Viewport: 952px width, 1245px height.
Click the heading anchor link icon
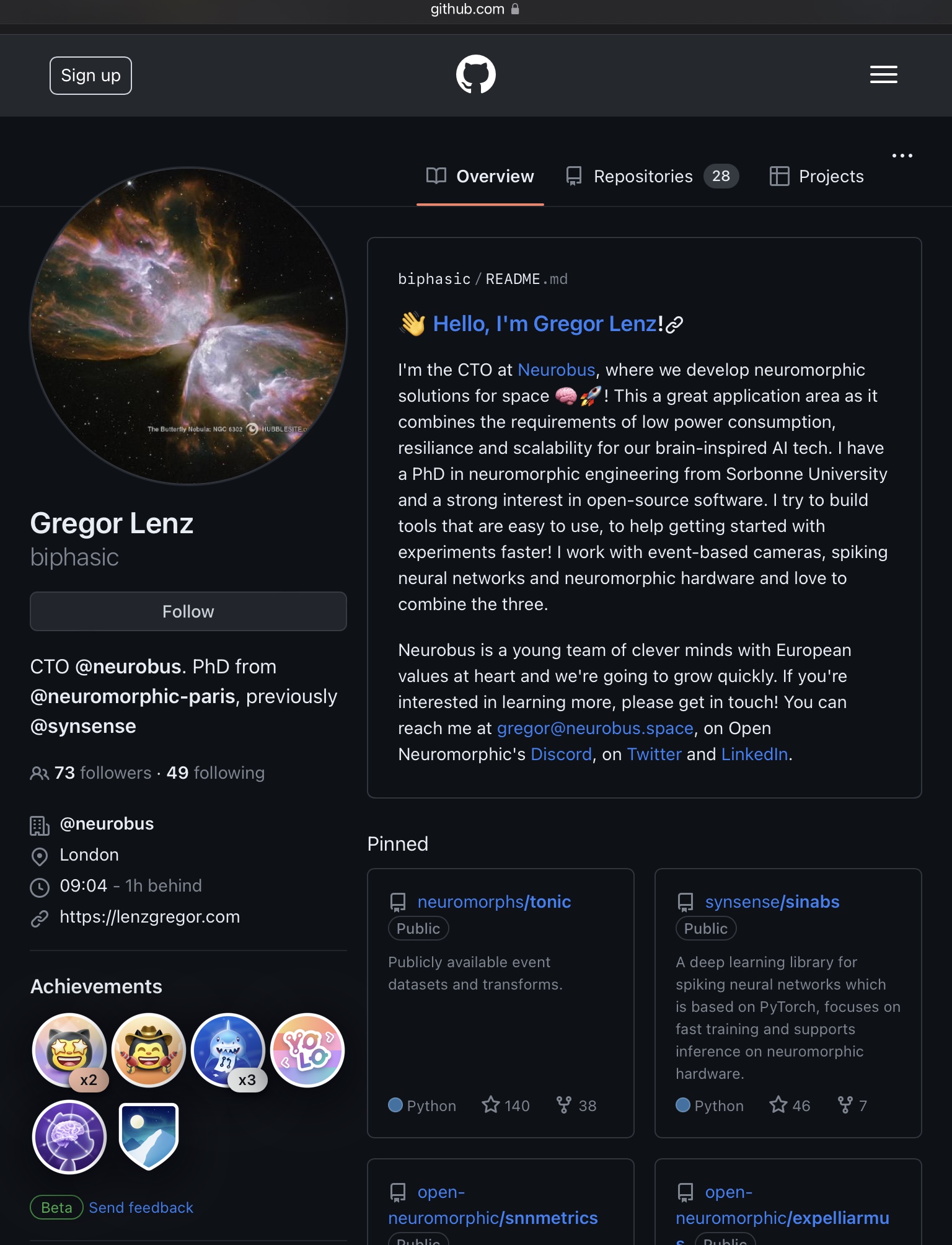point(674,324)
